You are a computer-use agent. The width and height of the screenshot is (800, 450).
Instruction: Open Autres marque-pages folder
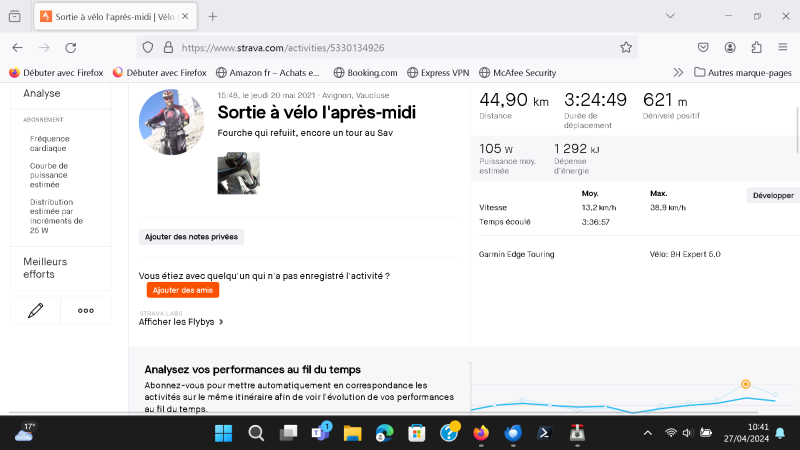click(743, 72)
